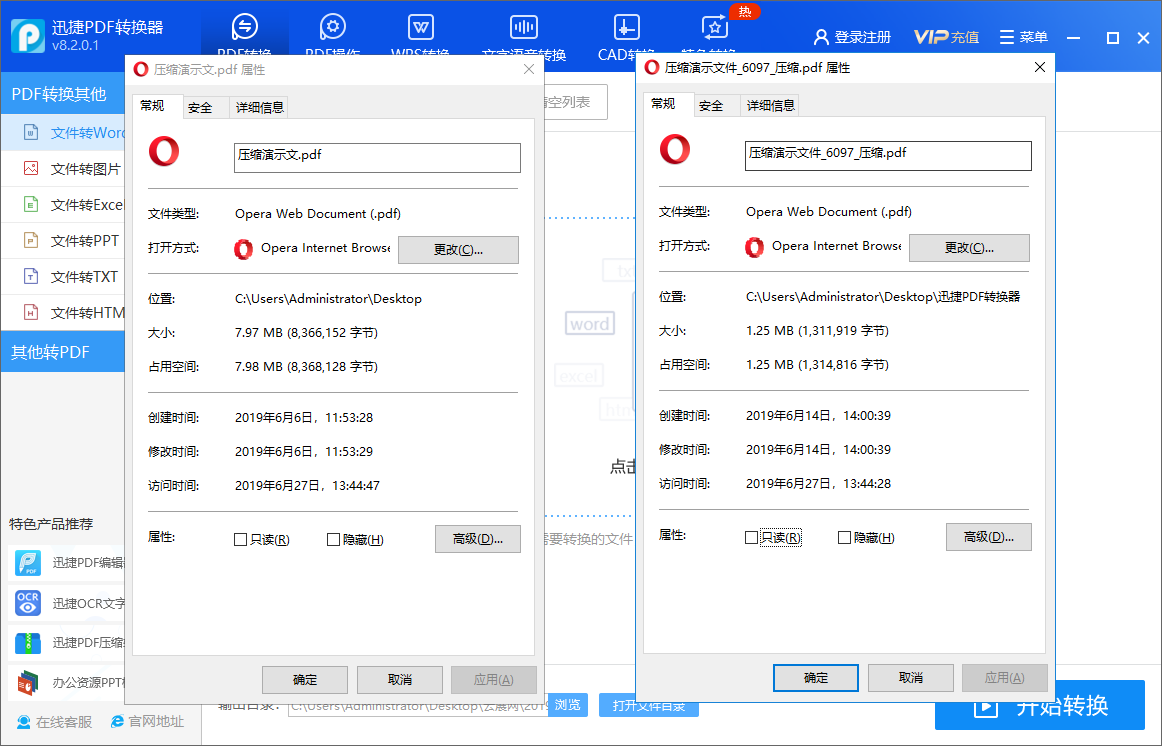
Task: Click 更改 to change the open method
Action: [458, 249]
